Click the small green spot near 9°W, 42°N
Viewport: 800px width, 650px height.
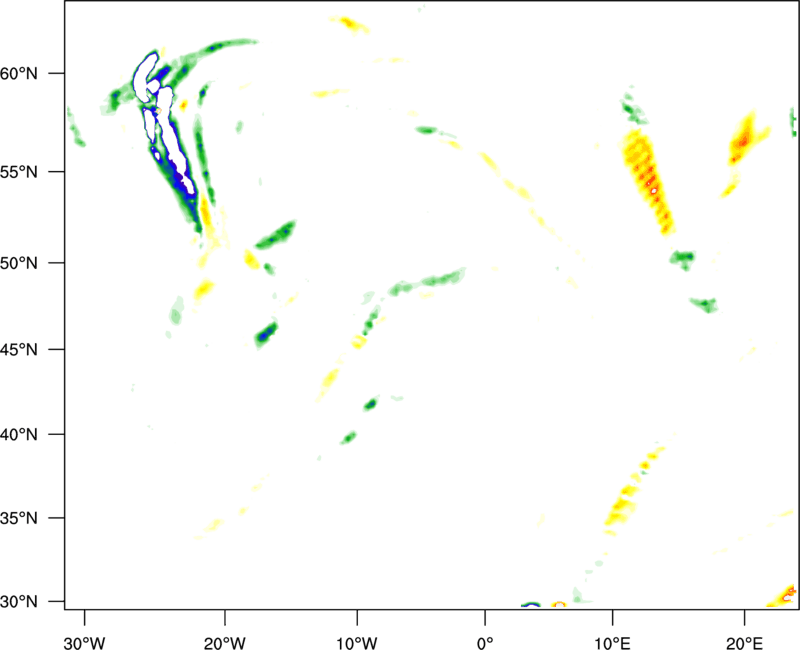click(x=371, y=404)
